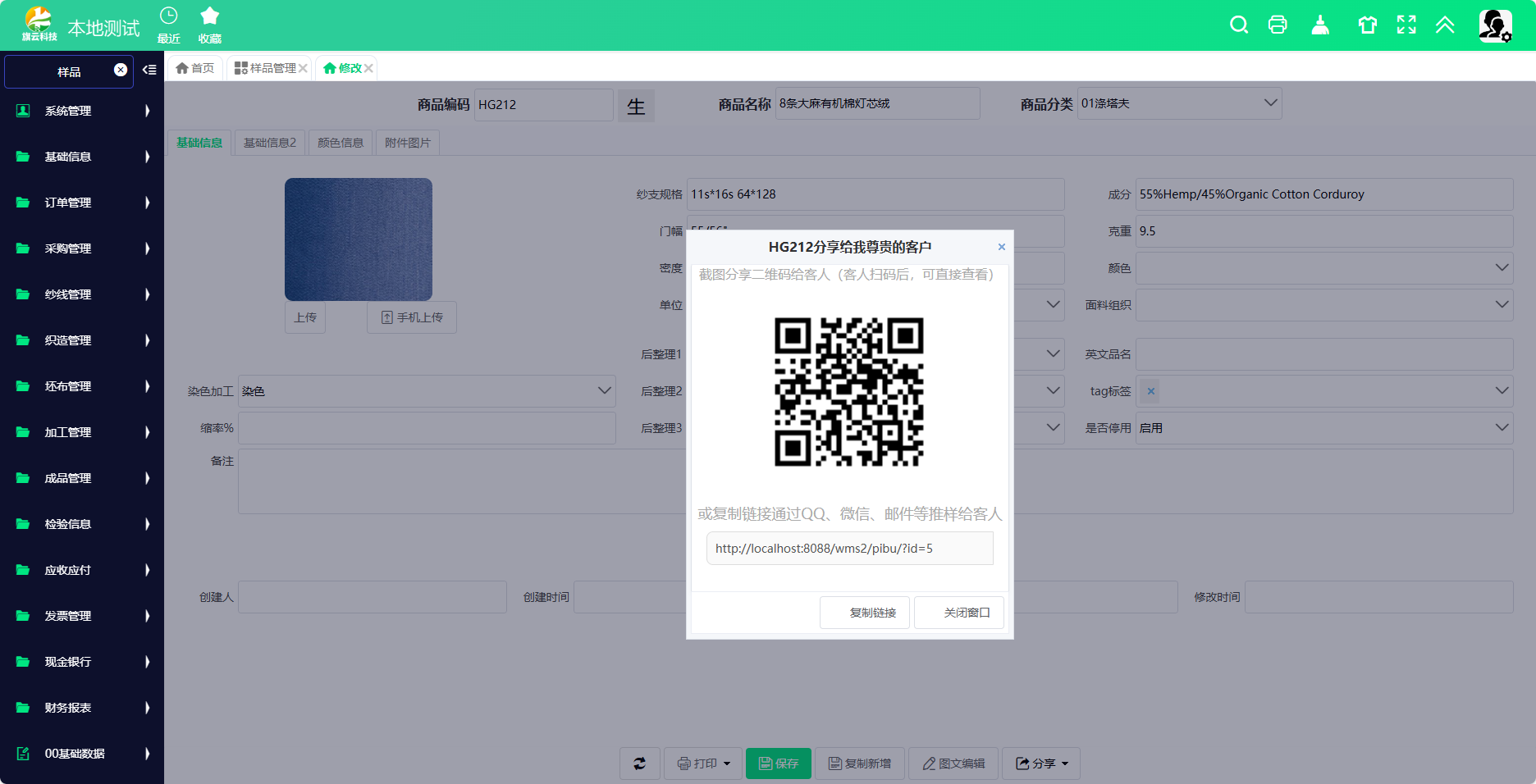Expand the 检验信息 menu
Screen dimensions: 1536x784
pyautogui.click(x=82, y=524)
